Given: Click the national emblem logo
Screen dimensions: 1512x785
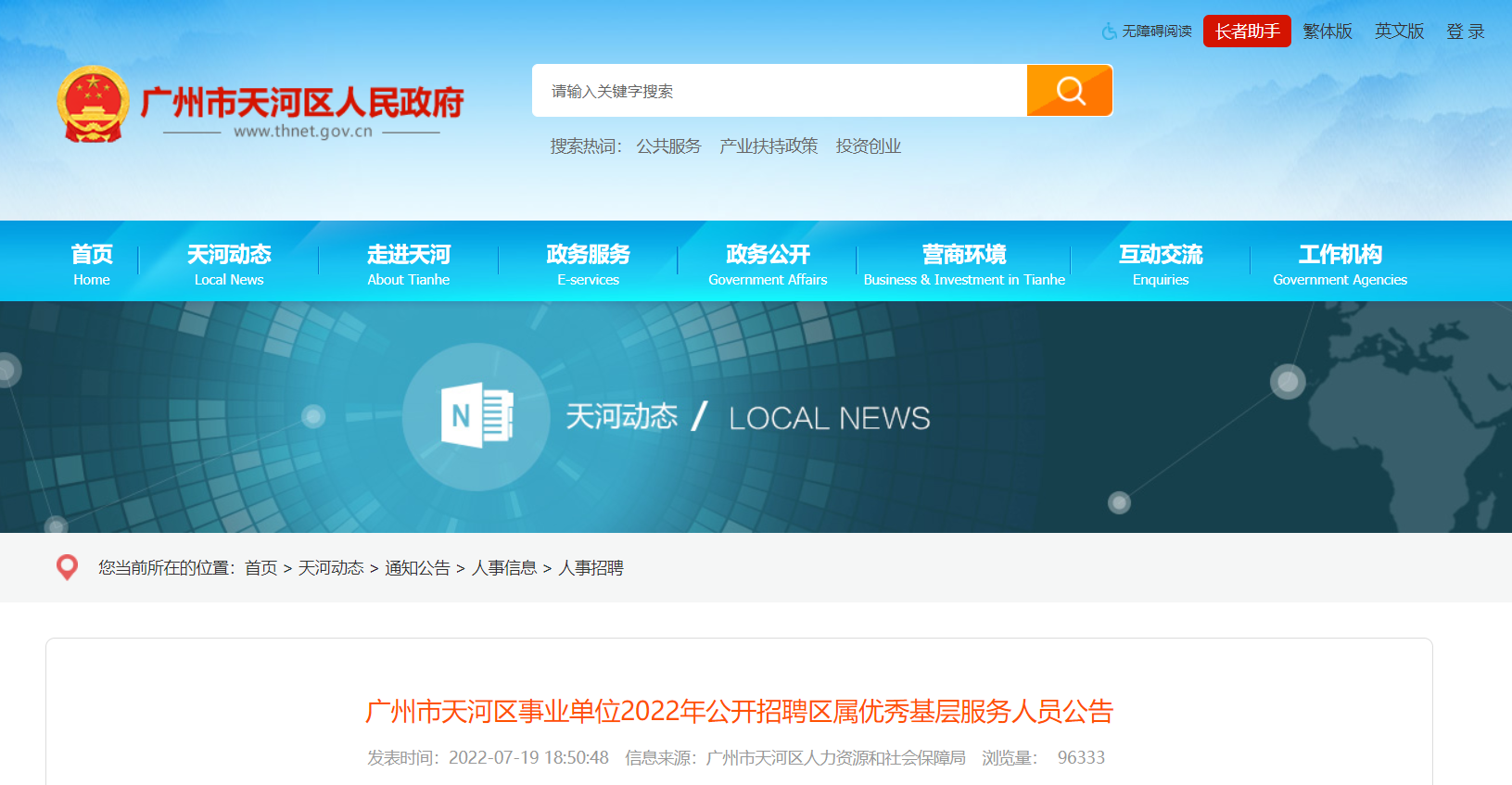Looking at the screenshot, I should 93,104.
